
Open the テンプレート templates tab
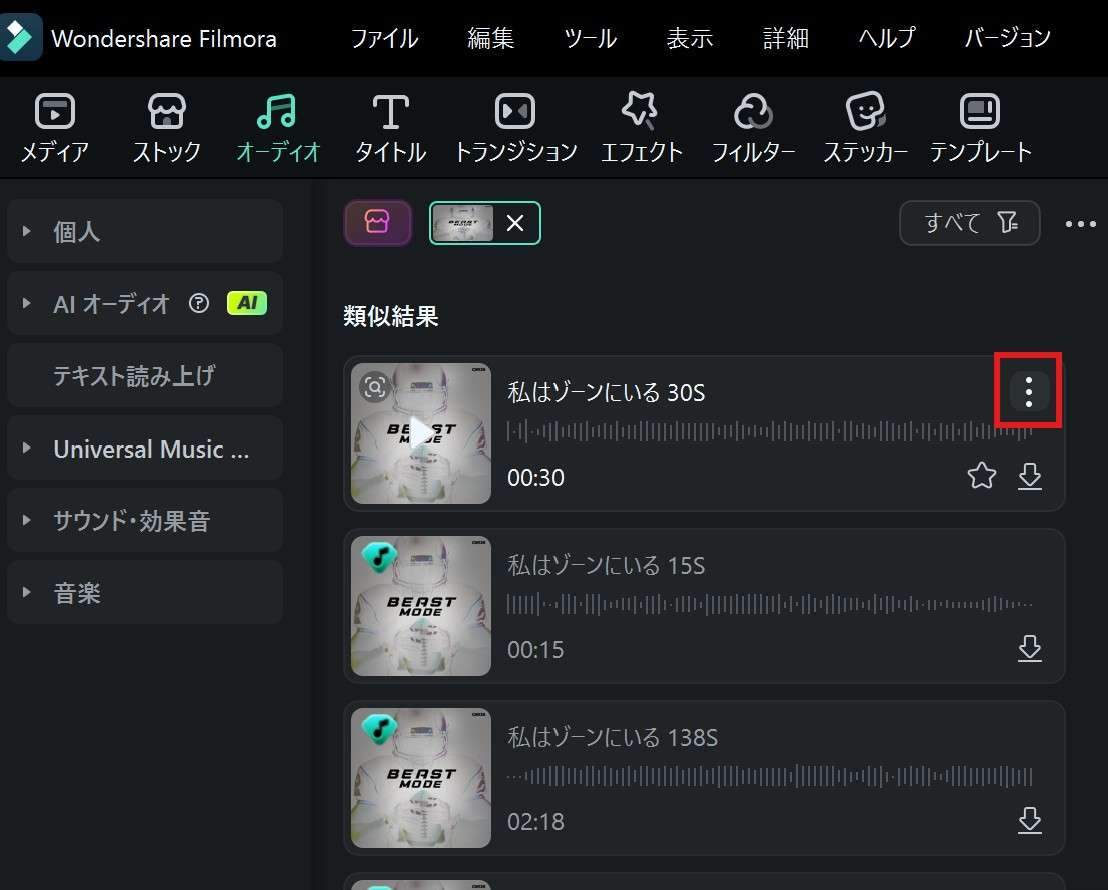tap(980, 128)
